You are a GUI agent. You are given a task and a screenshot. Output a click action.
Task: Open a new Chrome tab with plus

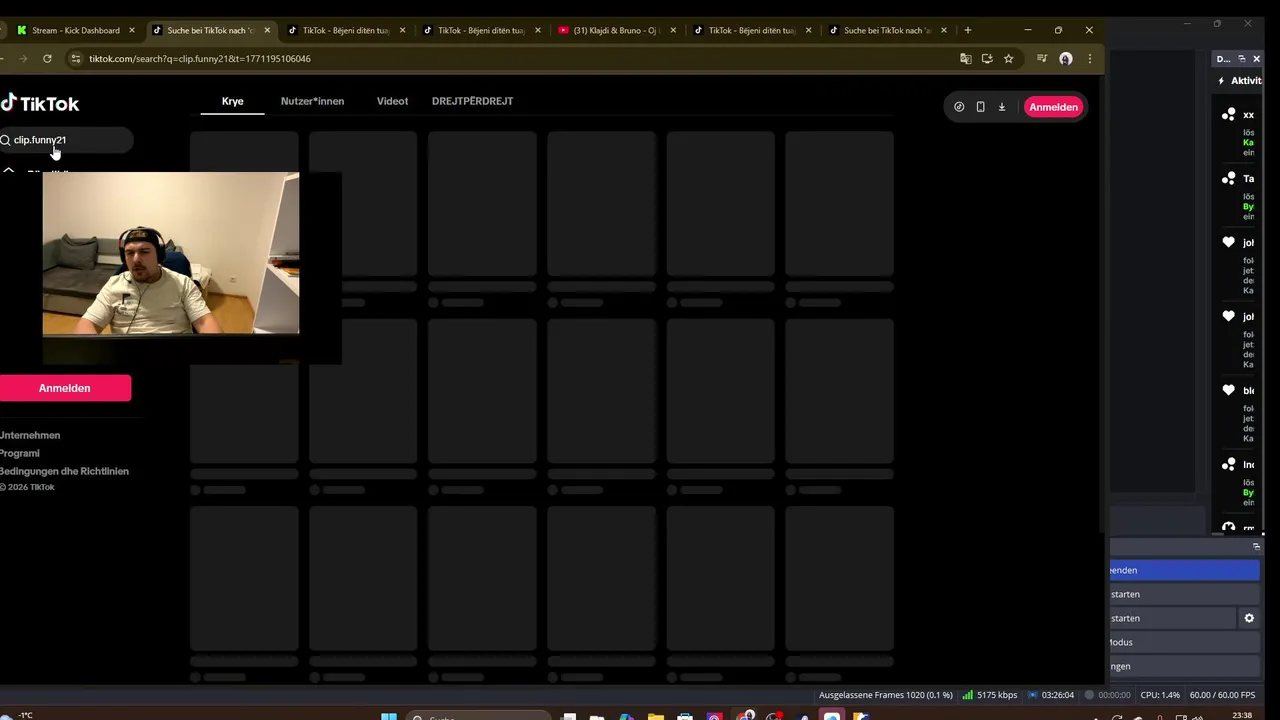pos(967,30)
